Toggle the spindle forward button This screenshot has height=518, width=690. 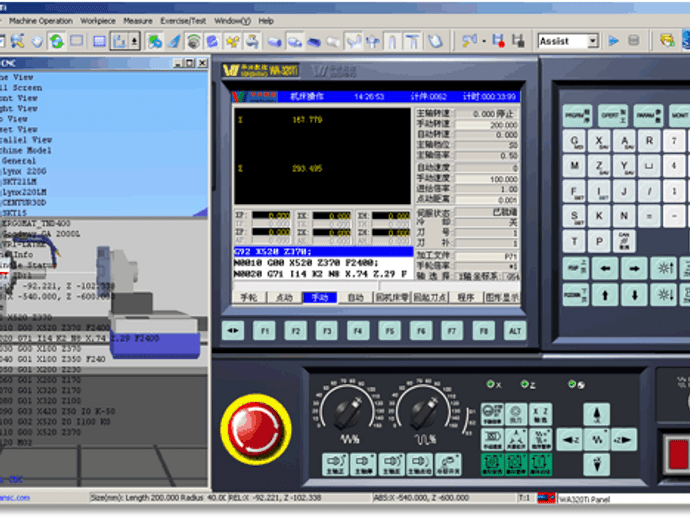coord(335,464)
